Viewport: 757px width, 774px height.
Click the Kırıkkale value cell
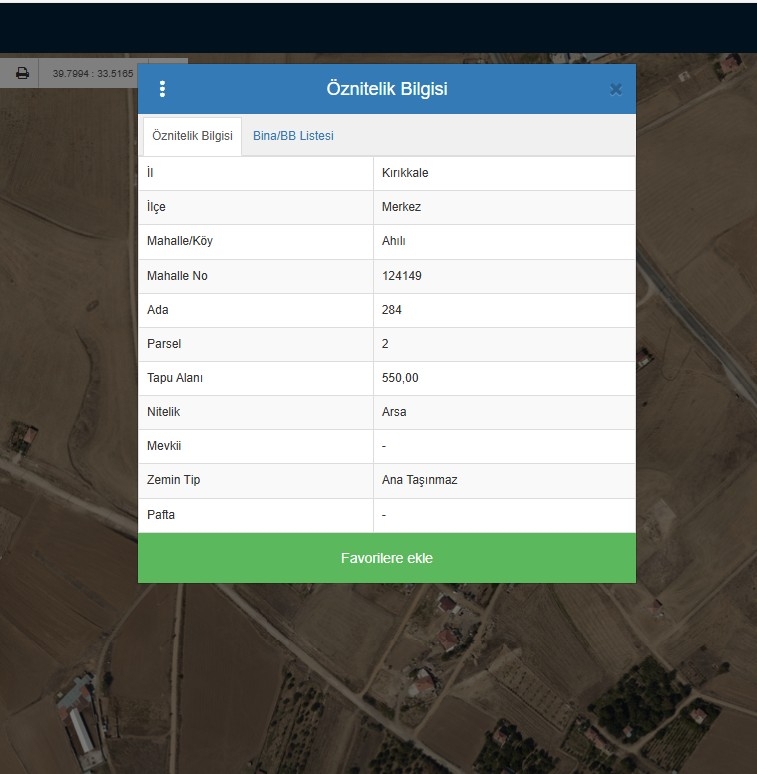click(504, 173)
